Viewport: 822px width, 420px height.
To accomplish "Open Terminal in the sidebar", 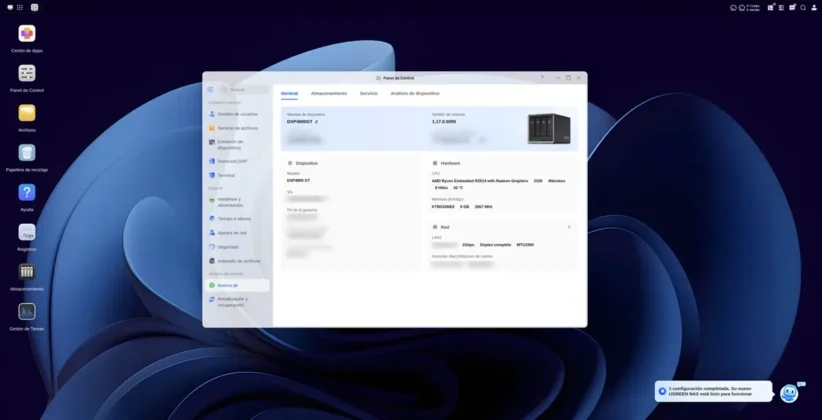I will point(237,175).
